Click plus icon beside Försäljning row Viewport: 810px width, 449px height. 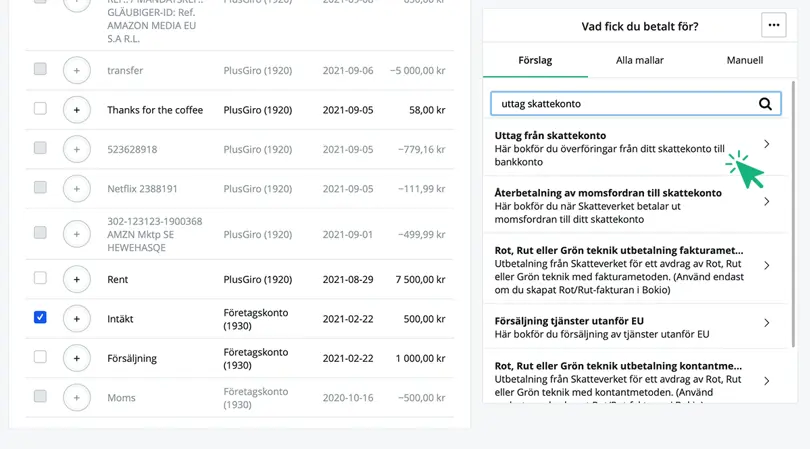(76, 358)
